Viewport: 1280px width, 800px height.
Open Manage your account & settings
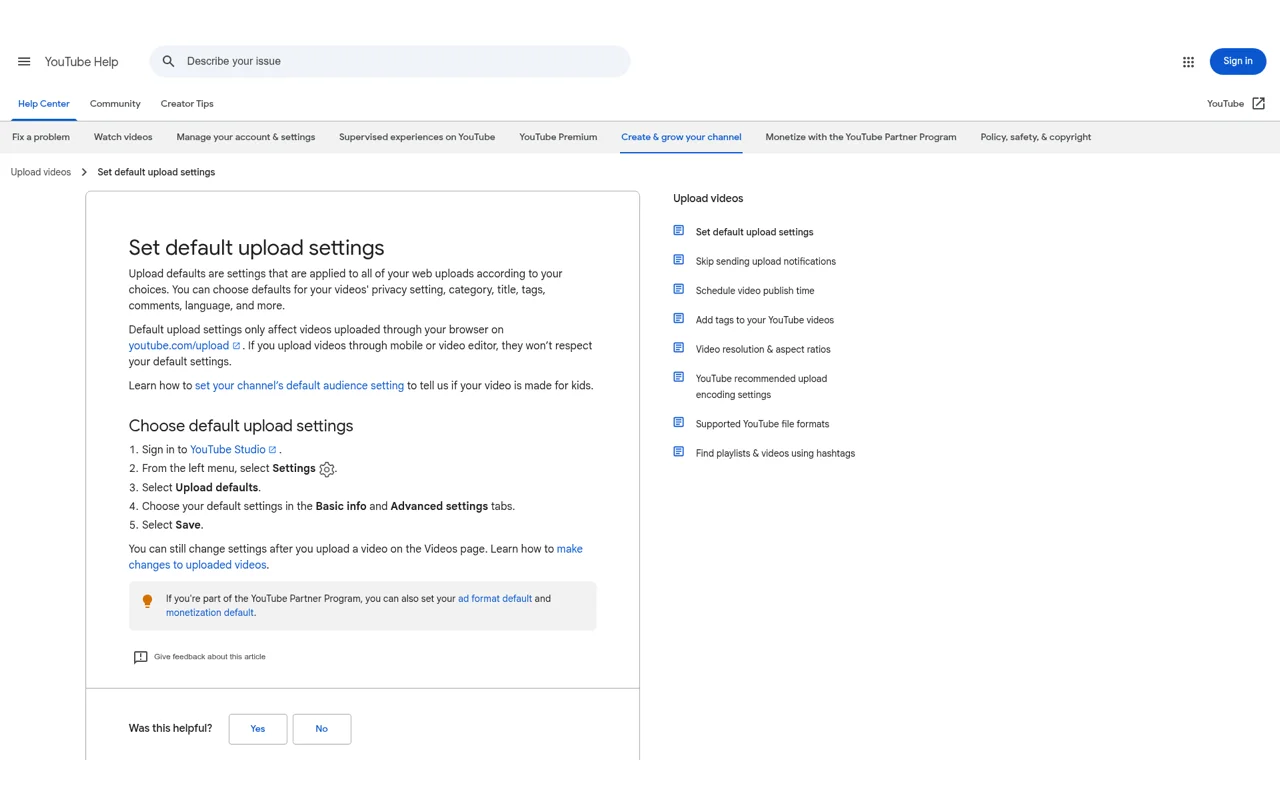click(246, 137)
